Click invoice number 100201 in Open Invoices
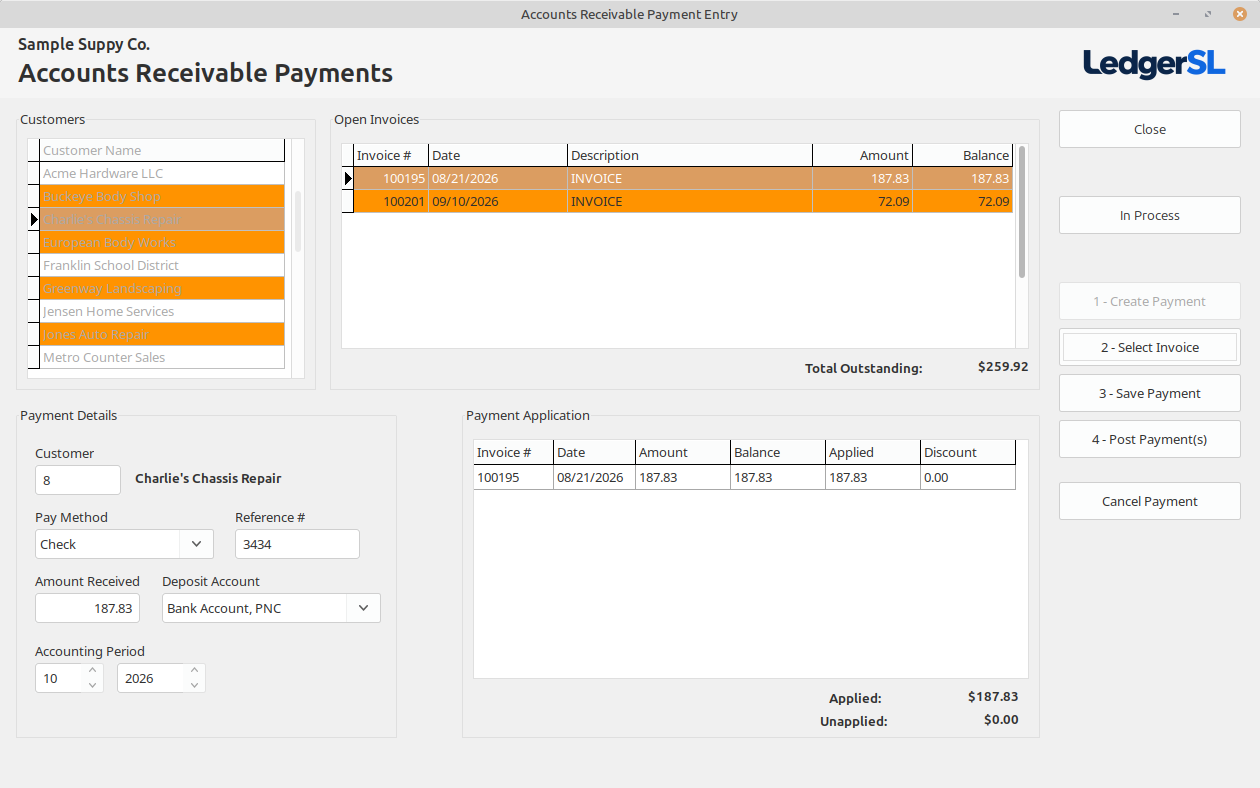The image size is (1260, 788). pos(391,201)
